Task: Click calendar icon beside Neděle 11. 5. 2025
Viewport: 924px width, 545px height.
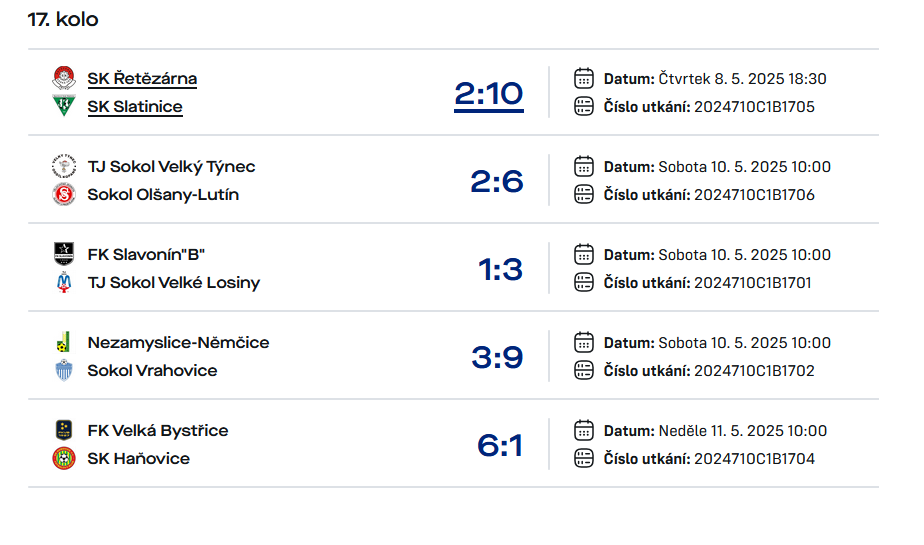Action: [x=583, y=430]
